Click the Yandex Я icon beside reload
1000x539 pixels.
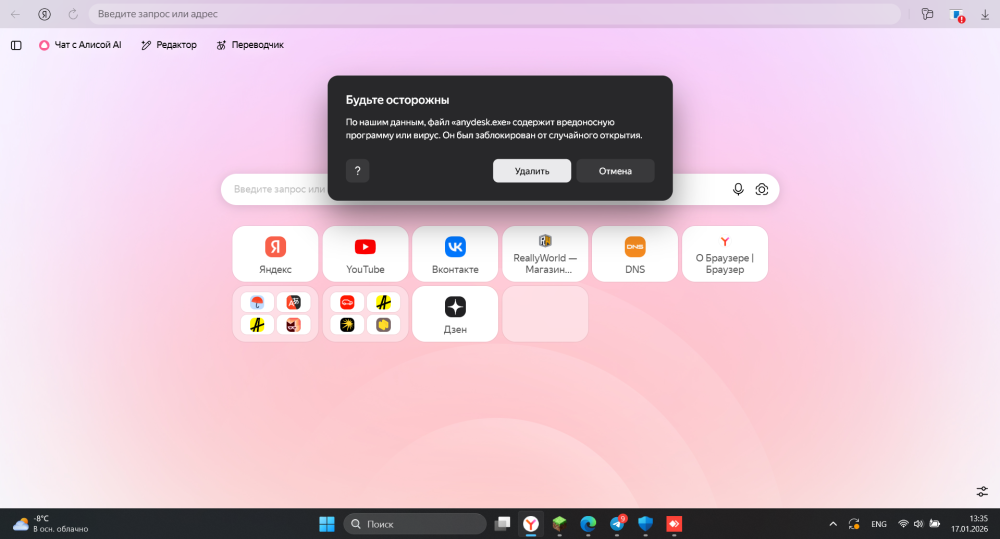pos(44,14)
